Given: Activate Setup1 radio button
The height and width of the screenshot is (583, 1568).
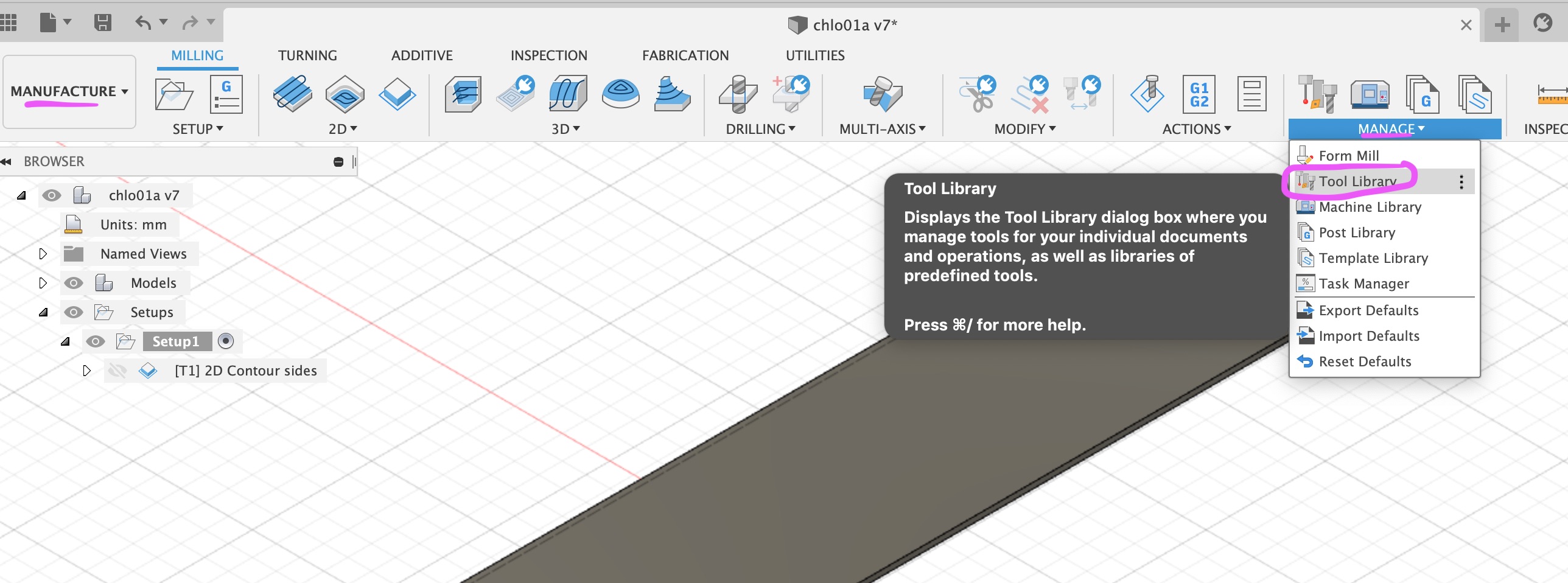Looking at the screenshot, I should click(x=226, y=341).
